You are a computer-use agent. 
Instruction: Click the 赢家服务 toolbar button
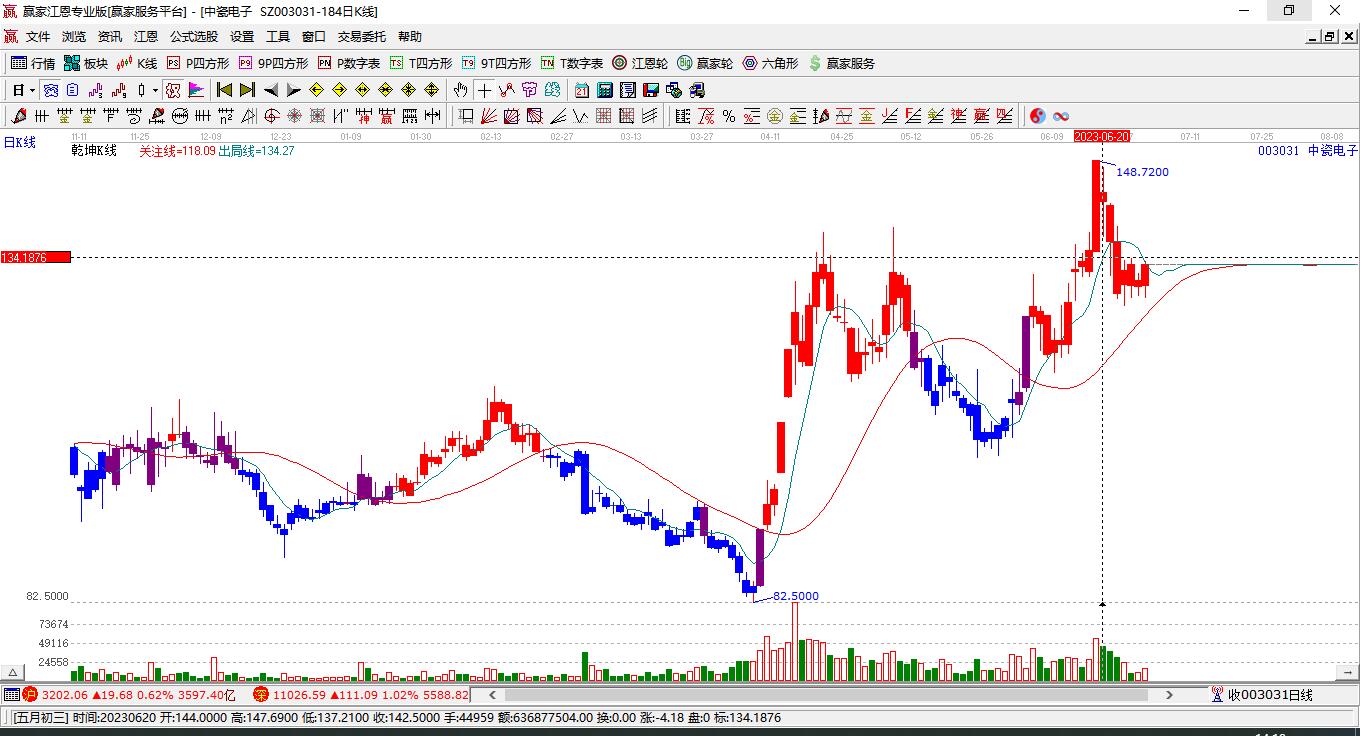tap(850, 62)
